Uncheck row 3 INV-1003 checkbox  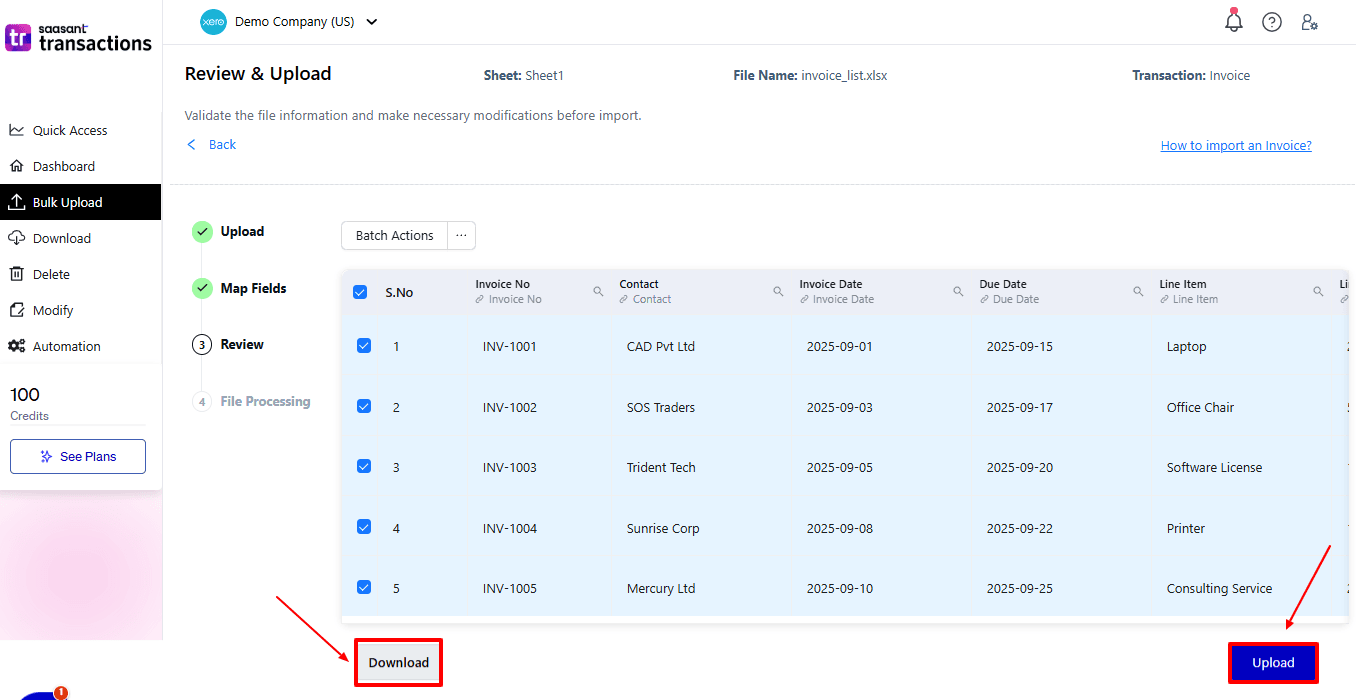coord(364,467)
